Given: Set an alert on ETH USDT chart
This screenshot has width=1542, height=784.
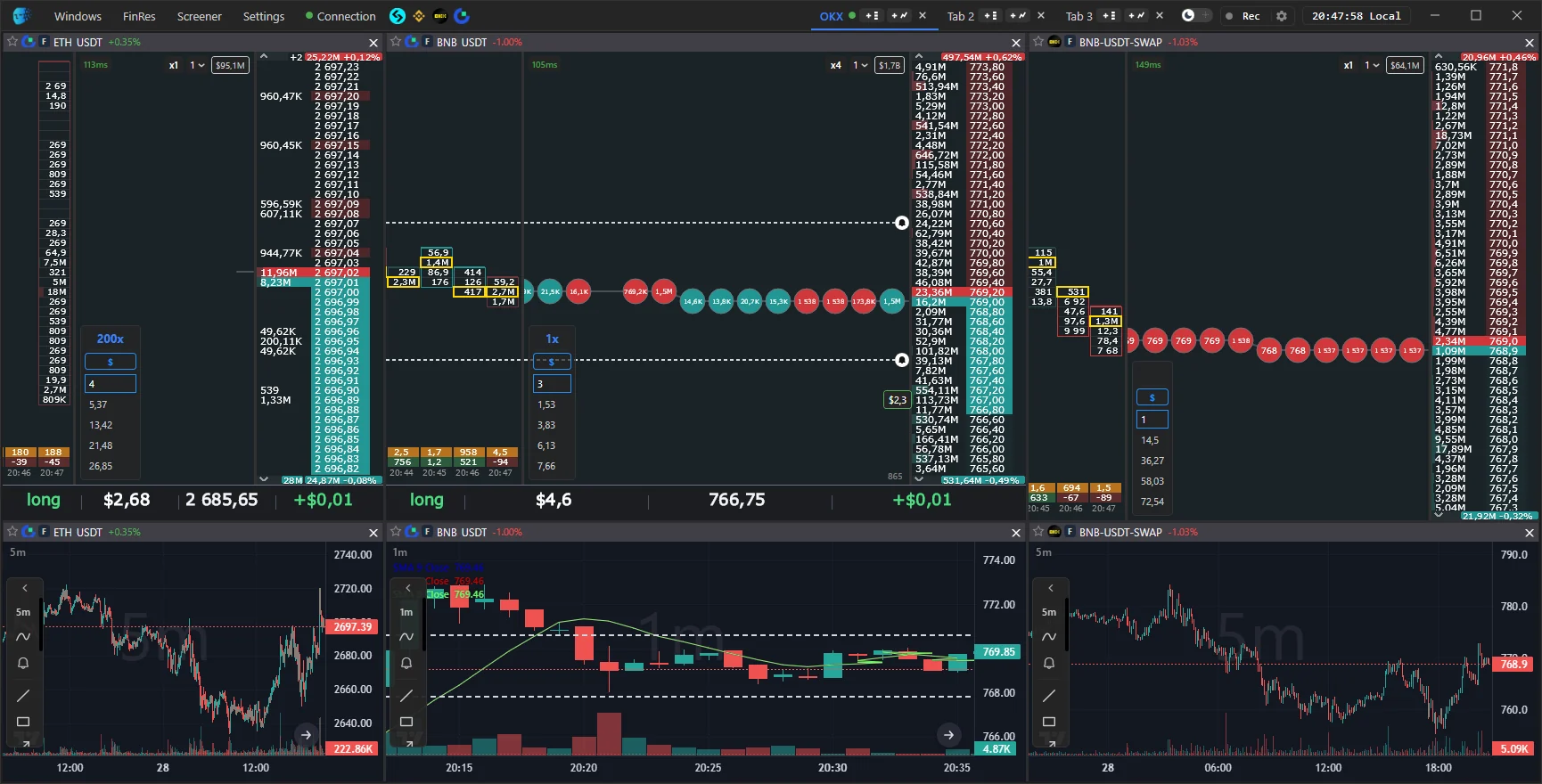Looking at the screenshot, I should pos(23,663).
